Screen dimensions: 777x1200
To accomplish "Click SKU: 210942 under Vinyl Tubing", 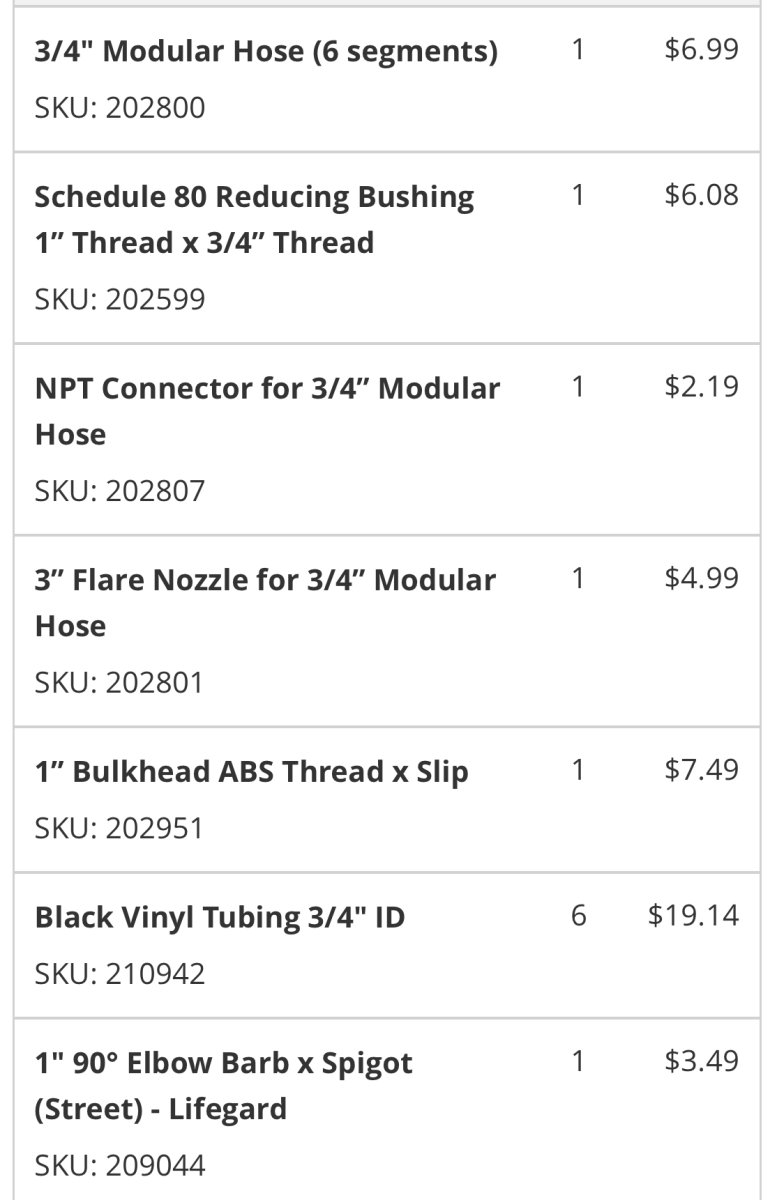I will pyautogui.click(x=119, y=974).
